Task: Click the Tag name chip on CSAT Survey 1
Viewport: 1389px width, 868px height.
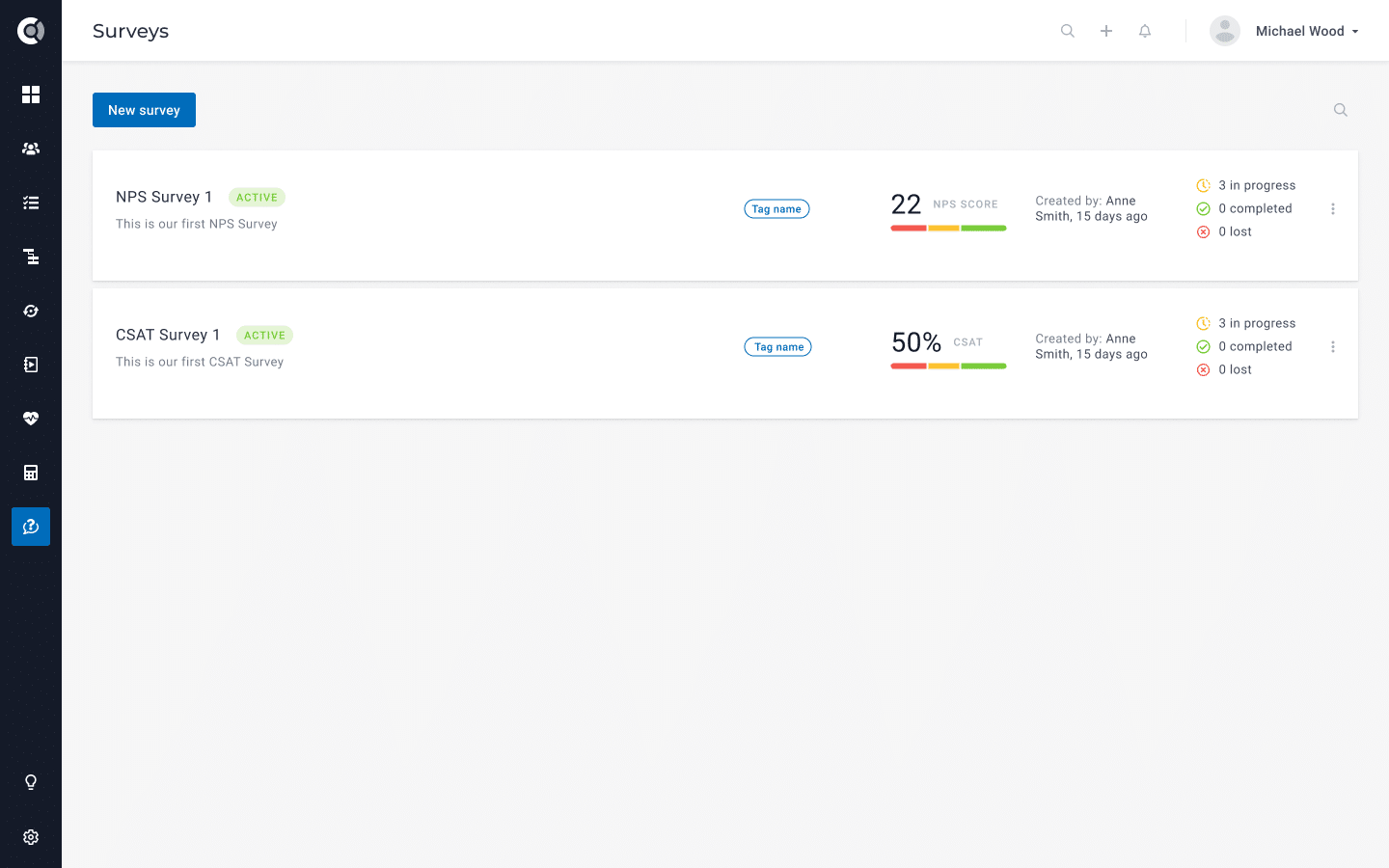Action: tap(777, 346)
